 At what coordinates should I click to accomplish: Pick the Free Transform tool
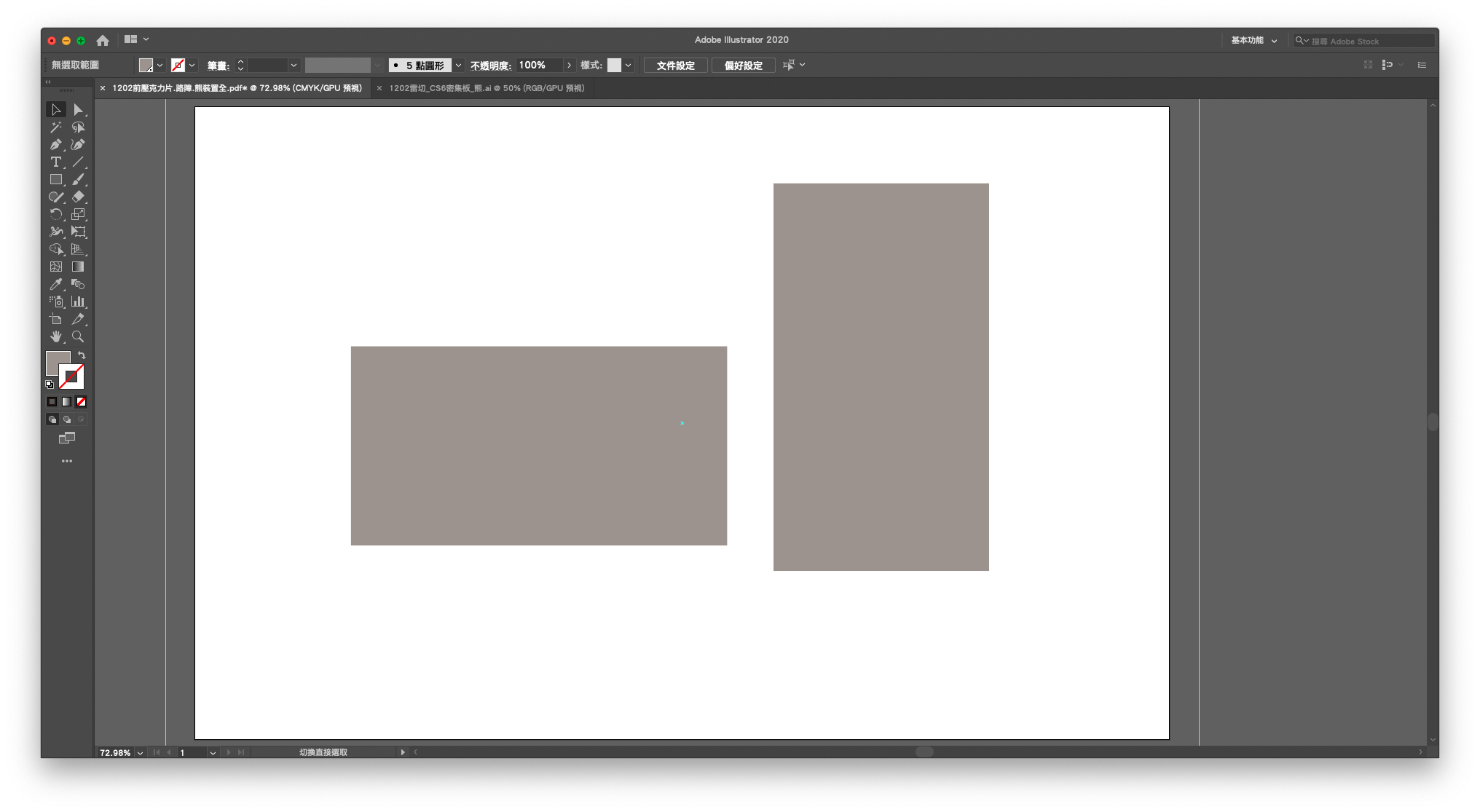tap(78, 232)
